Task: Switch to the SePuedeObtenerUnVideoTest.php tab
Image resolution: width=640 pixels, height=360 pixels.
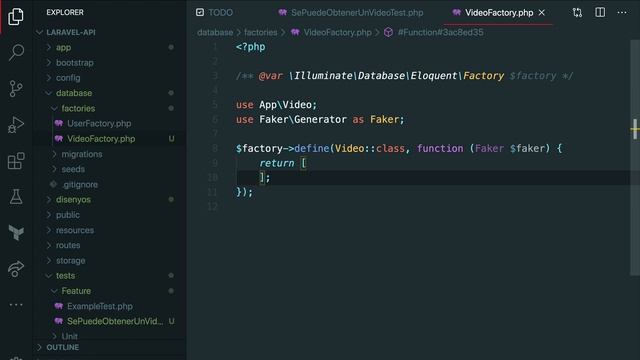Action: [351, 13]
